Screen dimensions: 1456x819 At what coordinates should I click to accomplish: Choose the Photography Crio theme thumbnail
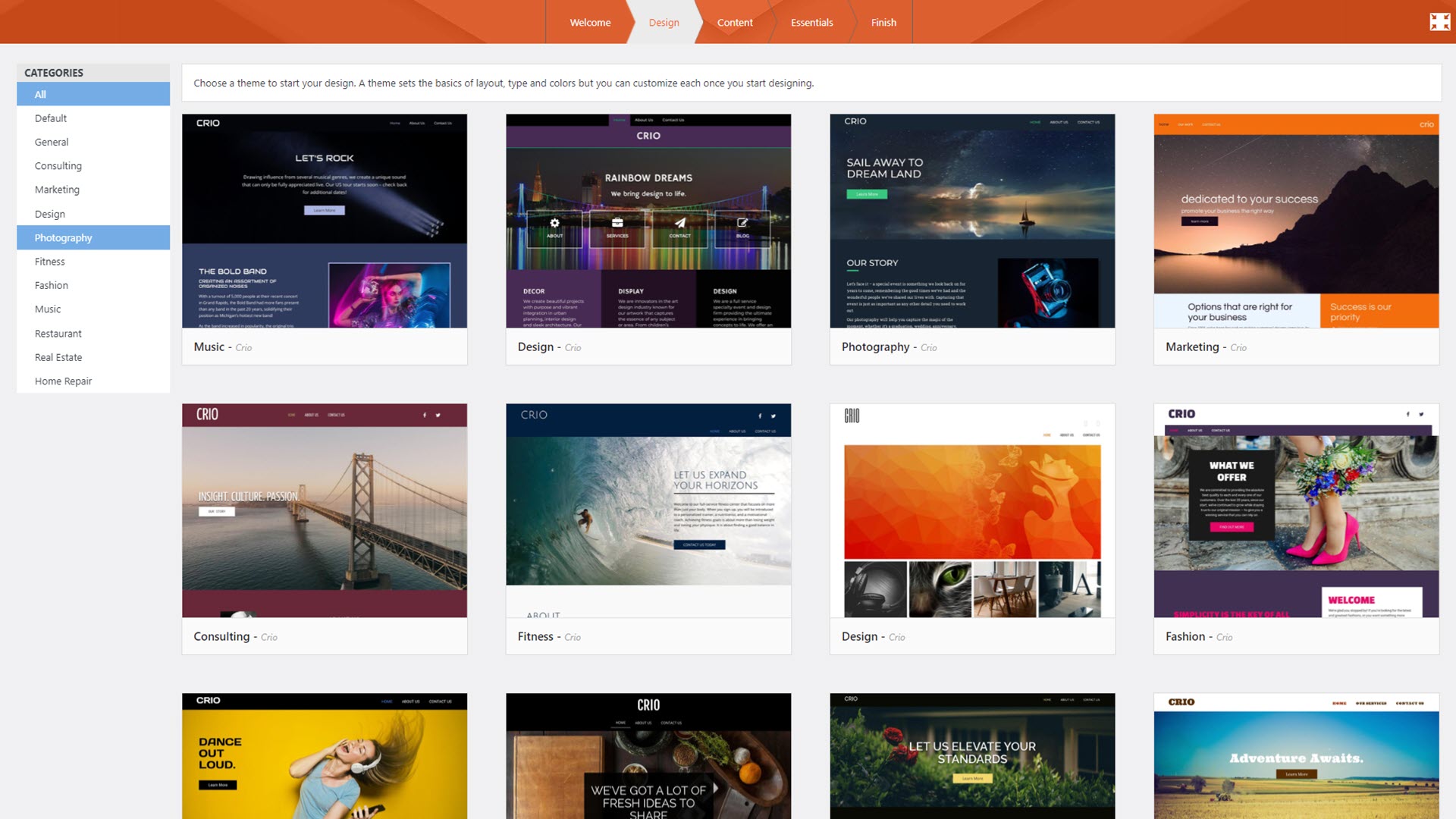click(972, 221)
